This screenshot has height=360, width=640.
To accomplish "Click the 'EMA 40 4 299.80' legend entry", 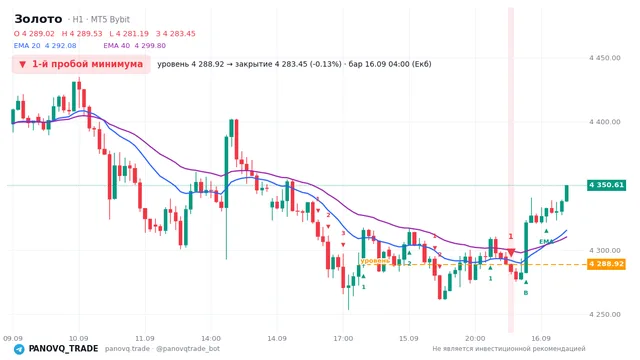I will pos(135,46).
